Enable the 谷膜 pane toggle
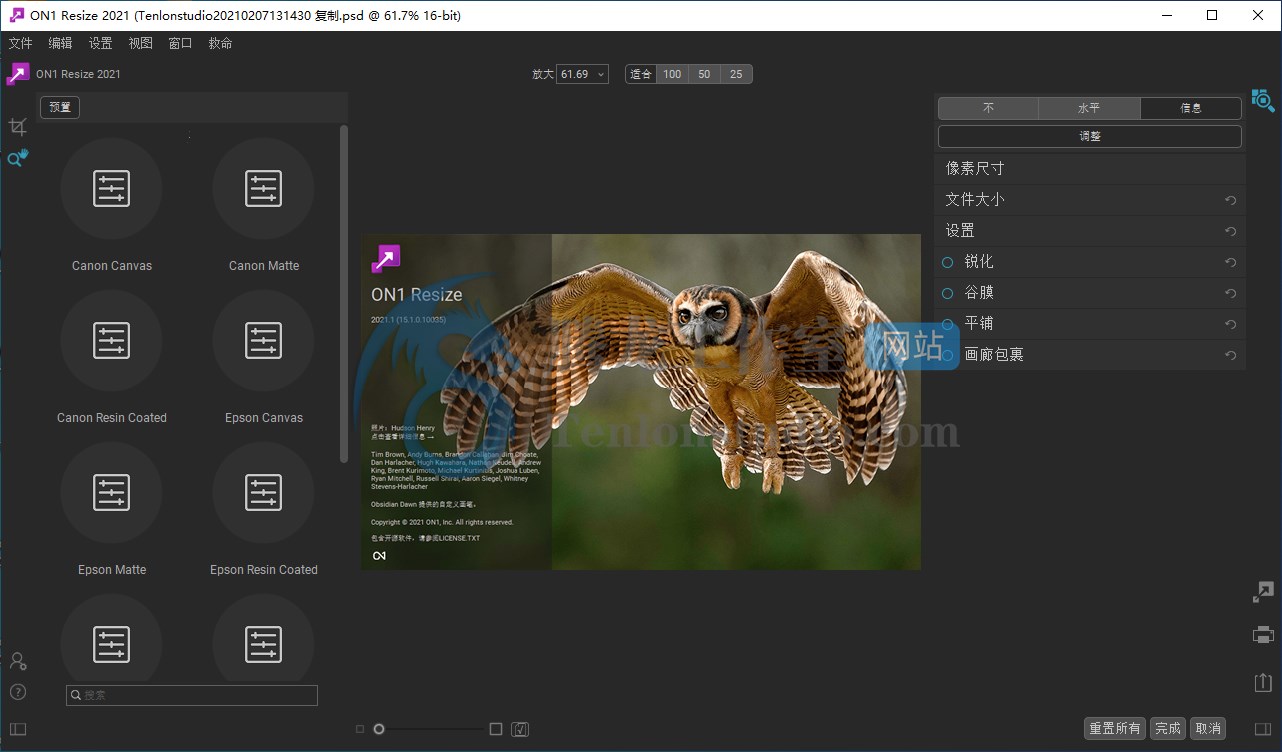This screenshot has height=752, width=1282. [x=948, y=293]
